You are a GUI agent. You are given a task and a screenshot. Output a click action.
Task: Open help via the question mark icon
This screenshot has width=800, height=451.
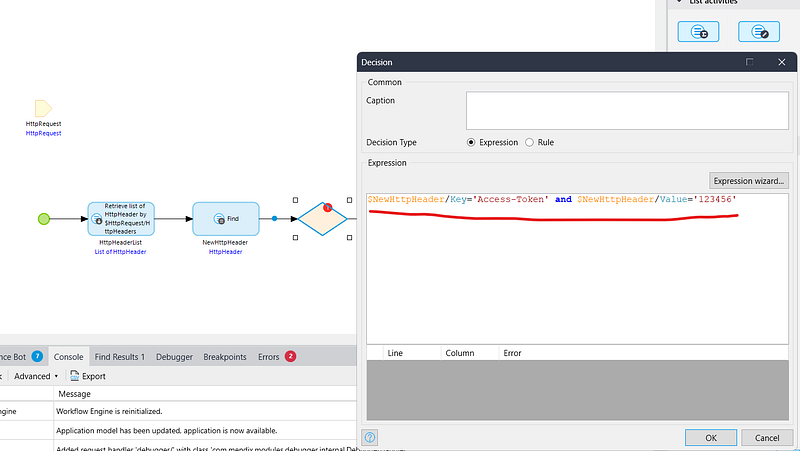coord(370,437)
